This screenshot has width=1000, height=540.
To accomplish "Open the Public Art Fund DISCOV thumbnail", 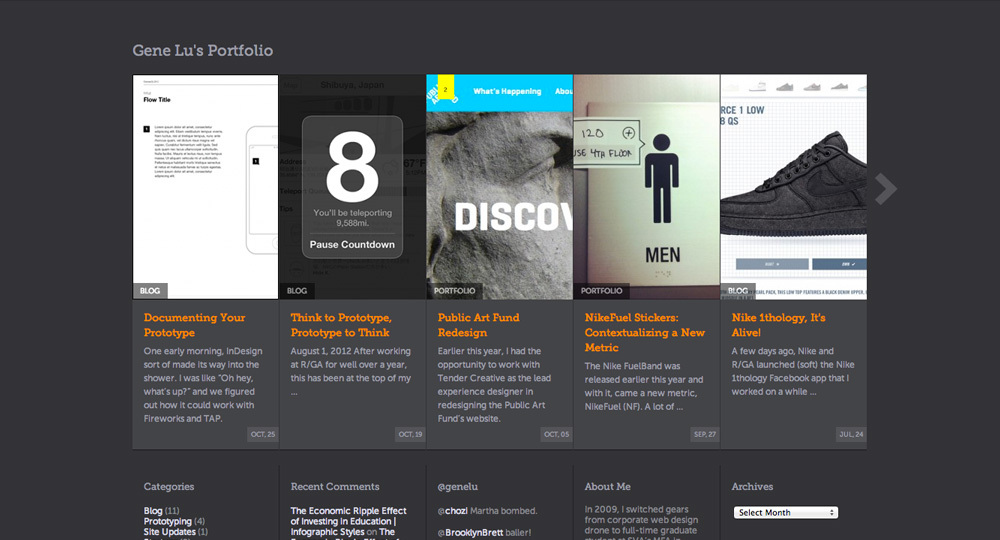I will pos(499,187).
